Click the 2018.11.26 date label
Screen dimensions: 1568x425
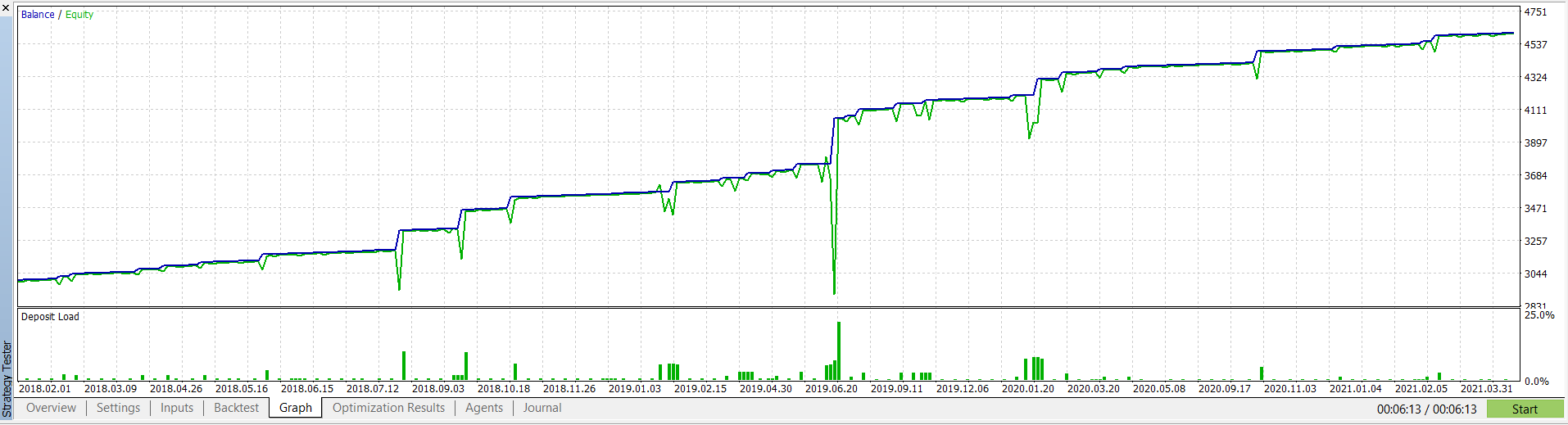tap(569, 389)
